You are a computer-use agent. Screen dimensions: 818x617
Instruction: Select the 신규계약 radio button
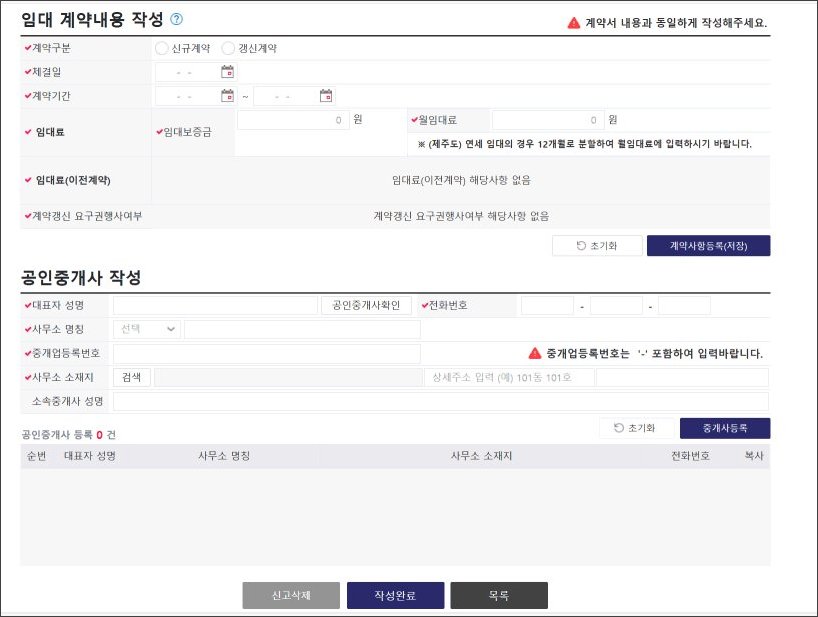[159, 48]
